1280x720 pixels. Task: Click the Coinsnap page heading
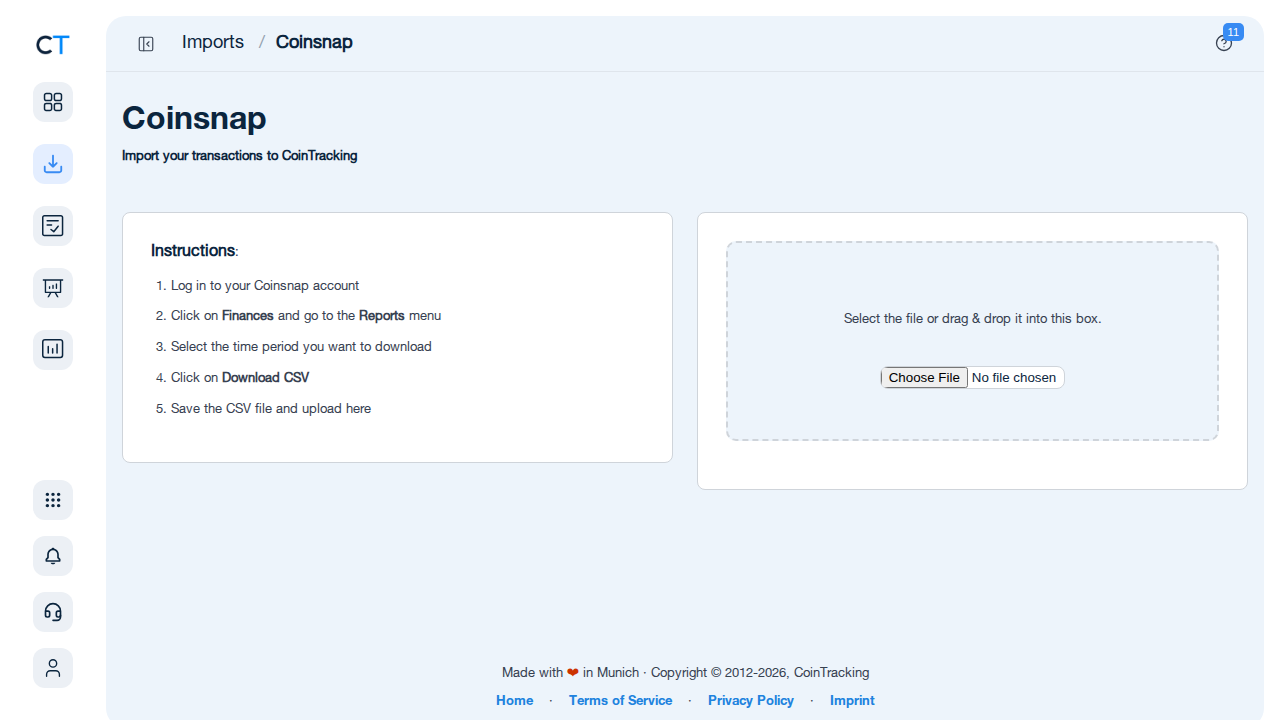click(194, 118)
